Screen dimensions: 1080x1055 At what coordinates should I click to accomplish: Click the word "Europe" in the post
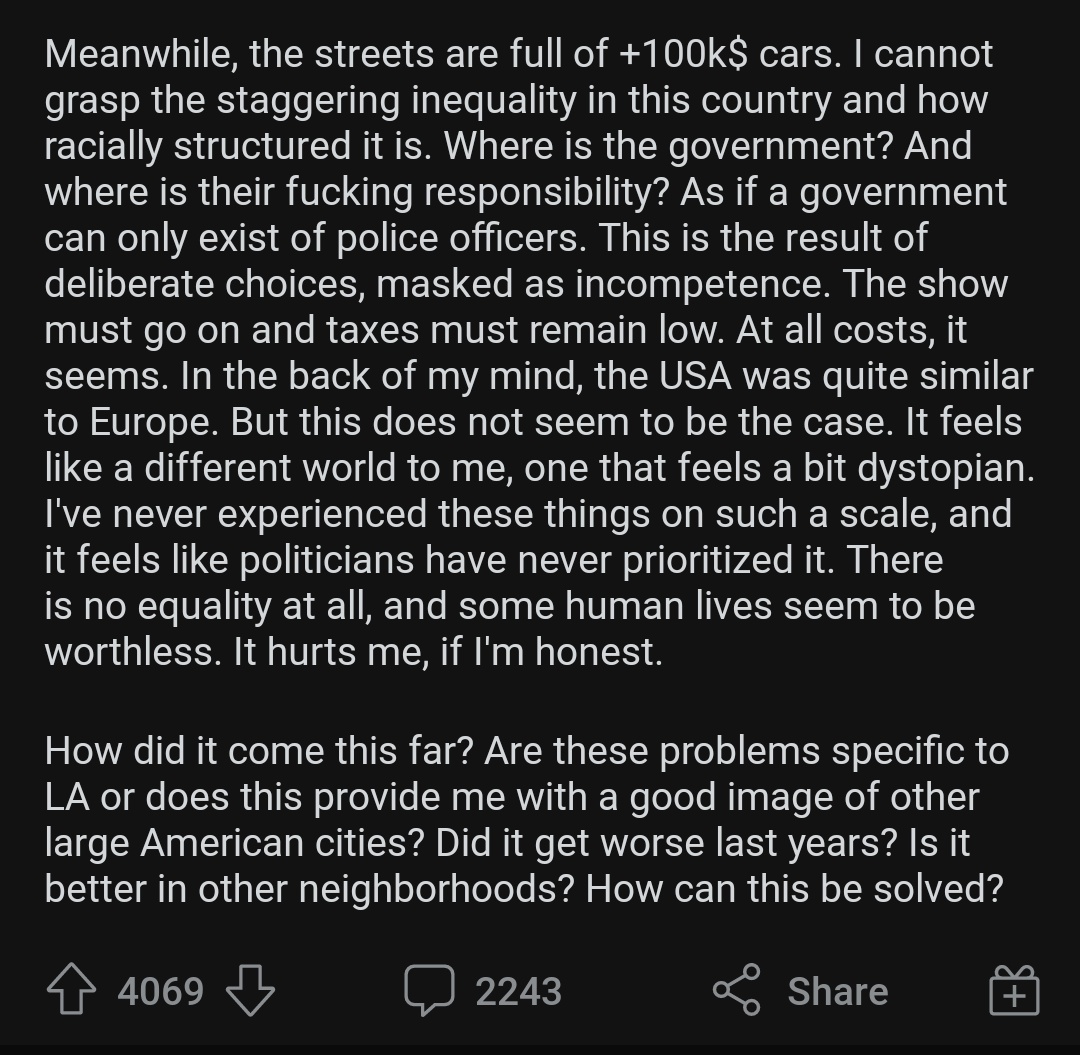point(147,422)
